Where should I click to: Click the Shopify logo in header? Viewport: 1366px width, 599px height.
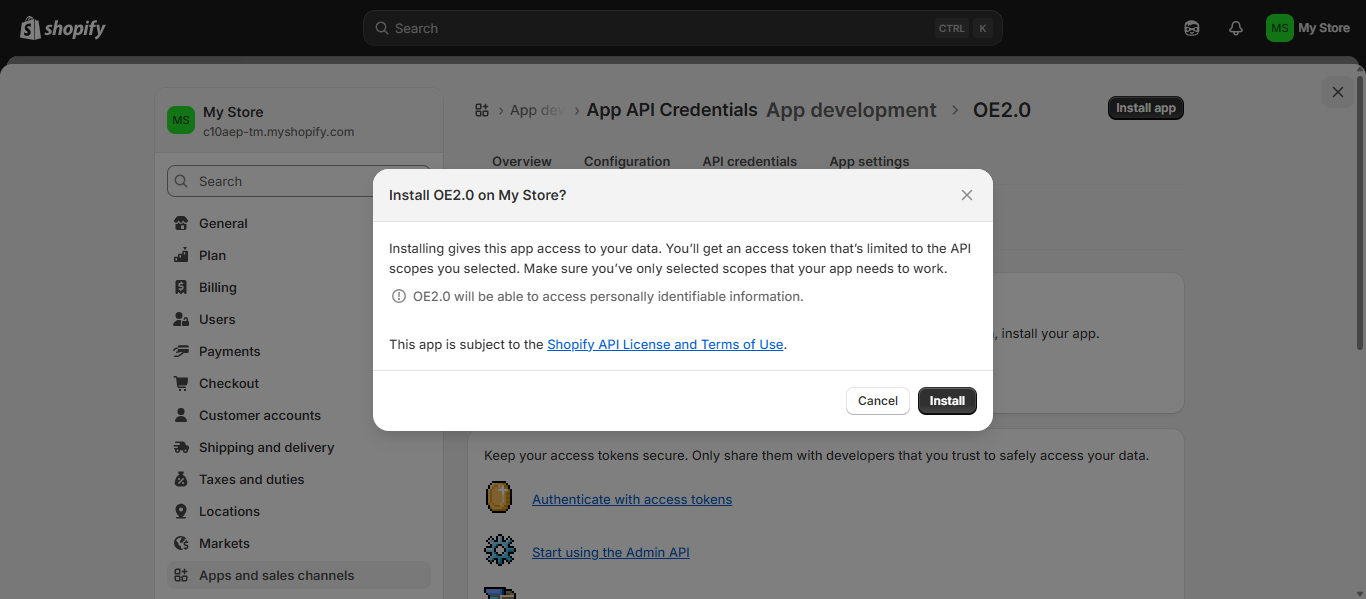[62, 28]
